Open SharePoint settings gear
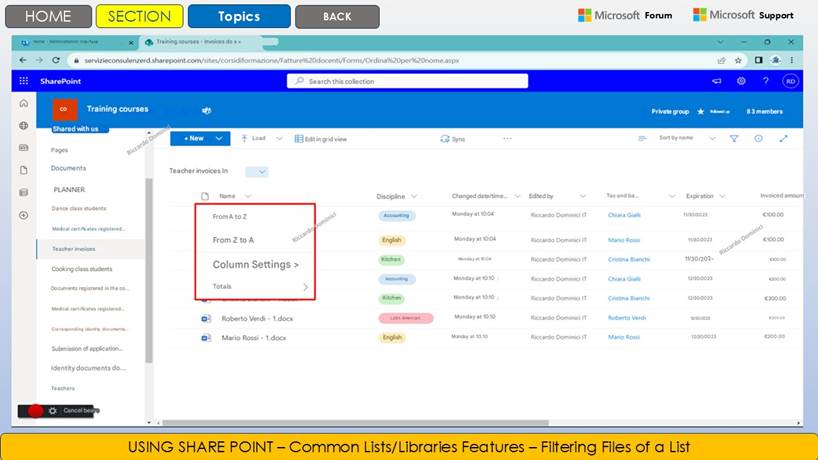Screen dimensions: 818x460 [741, 81]
